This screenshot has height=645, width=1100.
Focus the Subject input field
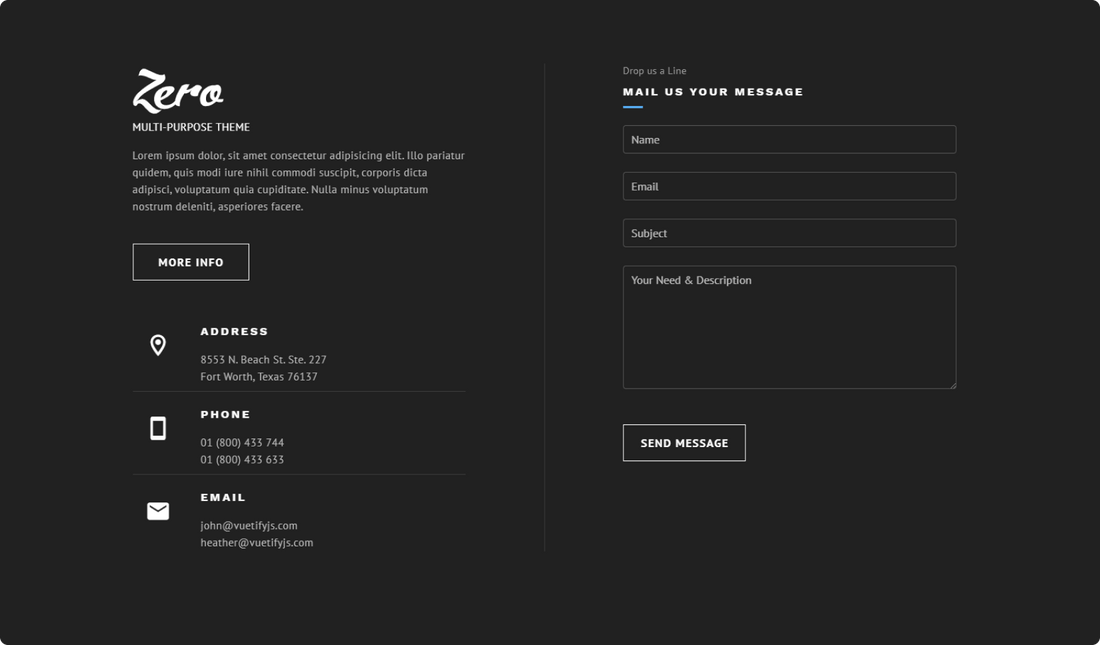pos(789,233)
